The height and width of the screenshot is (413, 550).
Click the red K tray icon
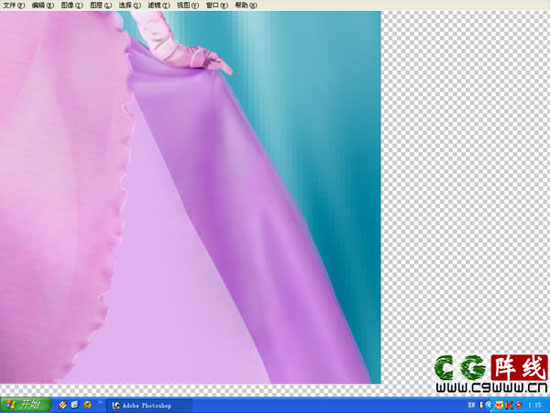point(509,405)
